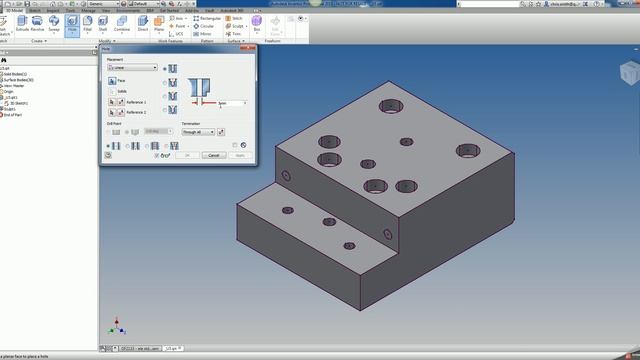Select the Clearance Hole option radio
Screen dimensions: 640x360
[127, 146]
